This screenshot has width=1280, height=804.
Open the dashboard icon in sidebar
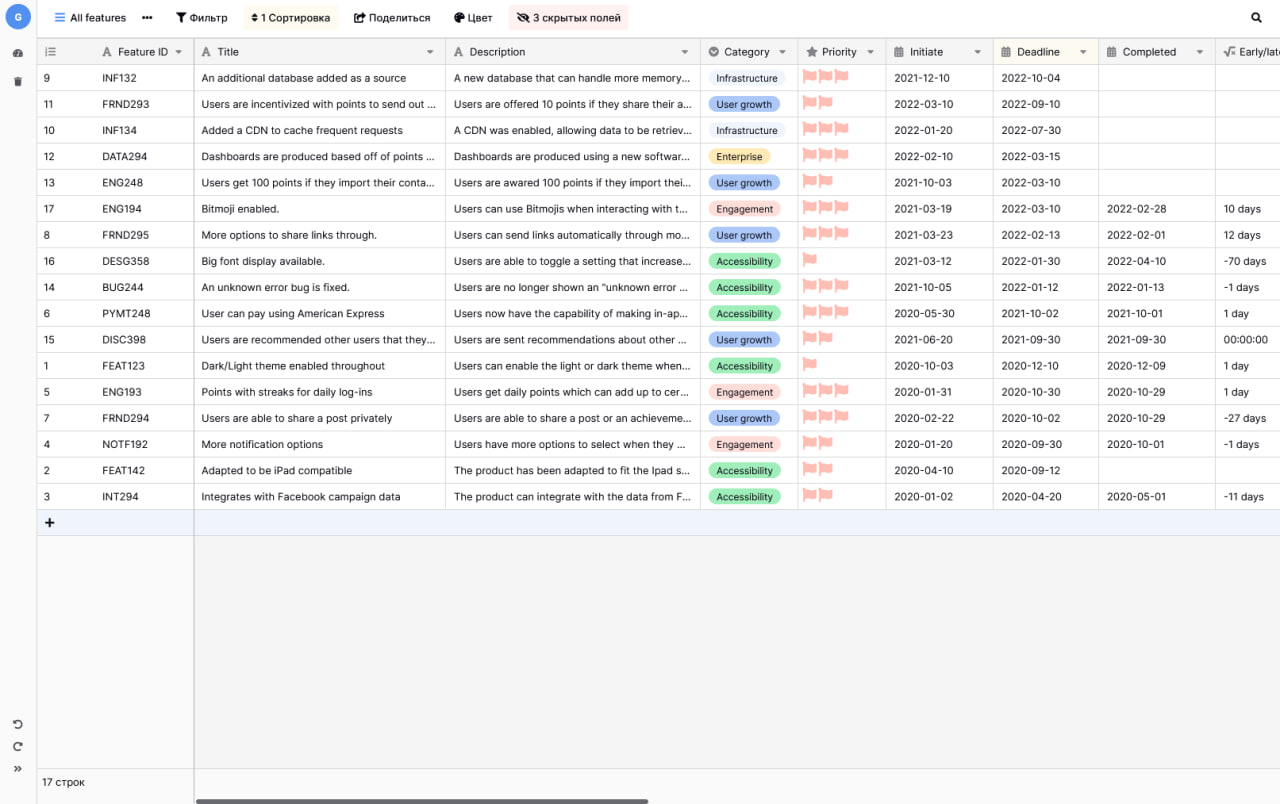[x=17, y=53]
